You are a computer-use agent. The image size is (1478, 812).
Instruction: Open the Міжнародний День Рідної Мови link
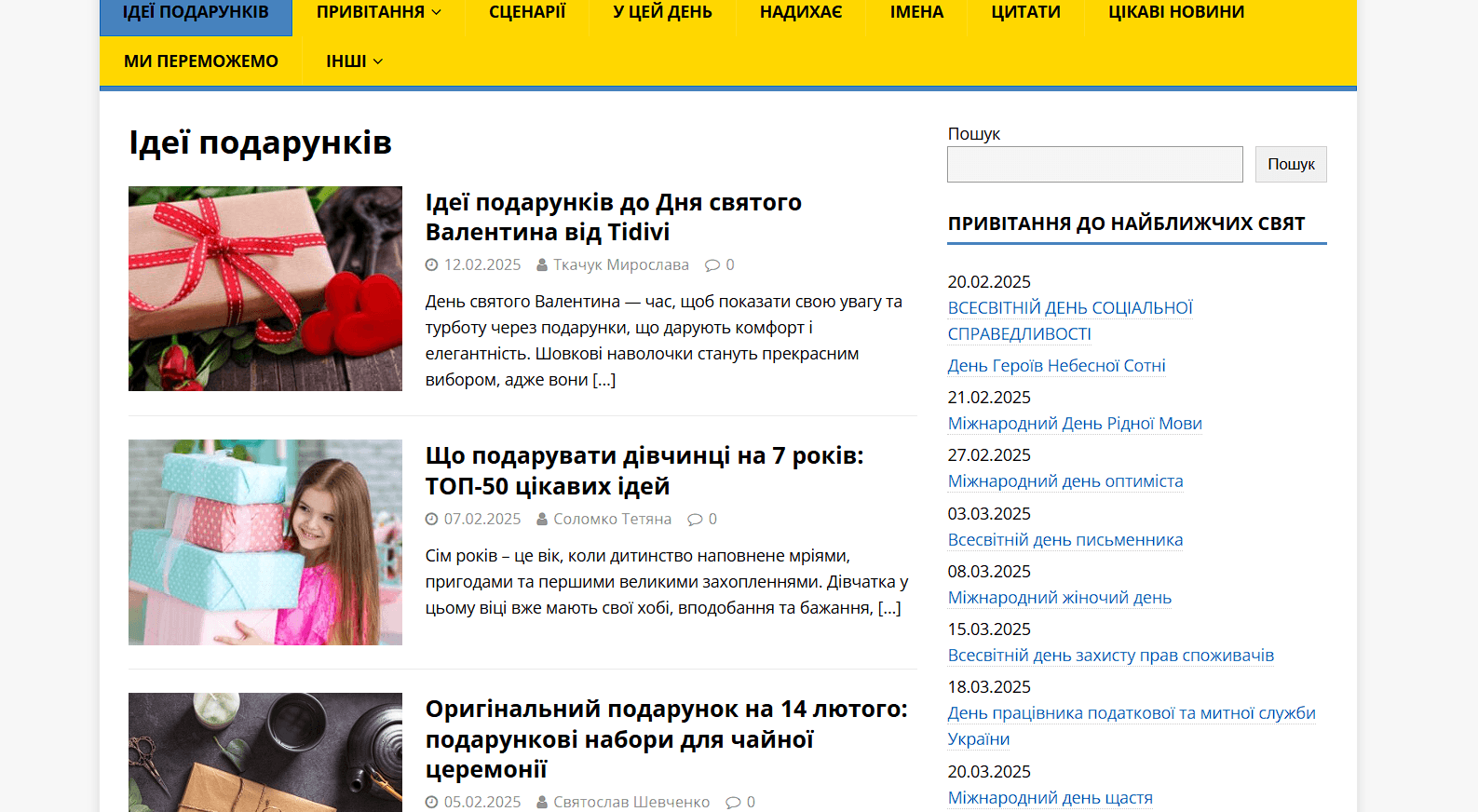1075,424
